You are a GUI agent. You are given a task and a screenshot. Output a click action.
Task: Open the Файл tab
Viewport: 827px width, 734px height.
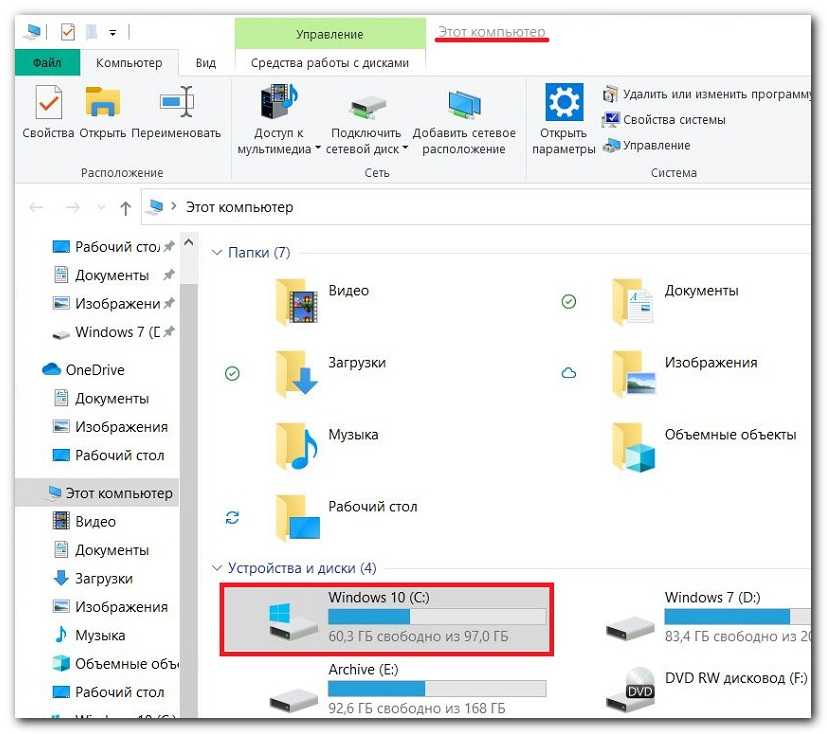tap(47, 62)
